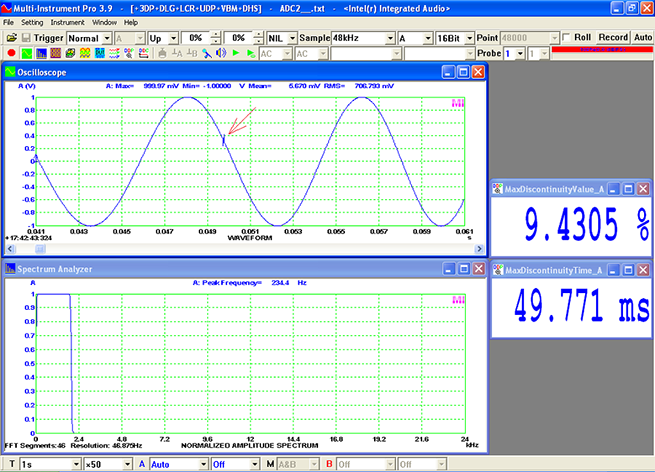Click the green play button in toolbar
655x472 pixels.
point(235,52)
